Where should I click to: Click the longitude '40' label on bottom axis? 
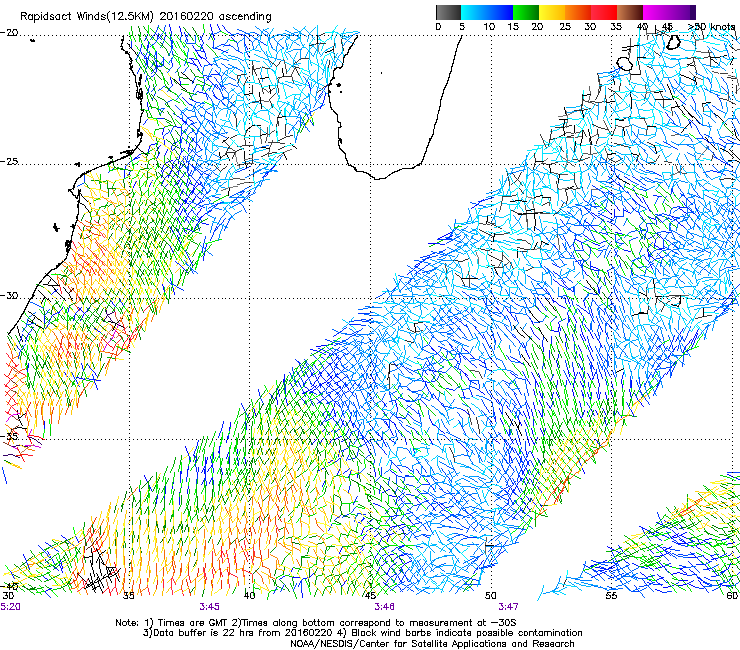click(250, 596)
